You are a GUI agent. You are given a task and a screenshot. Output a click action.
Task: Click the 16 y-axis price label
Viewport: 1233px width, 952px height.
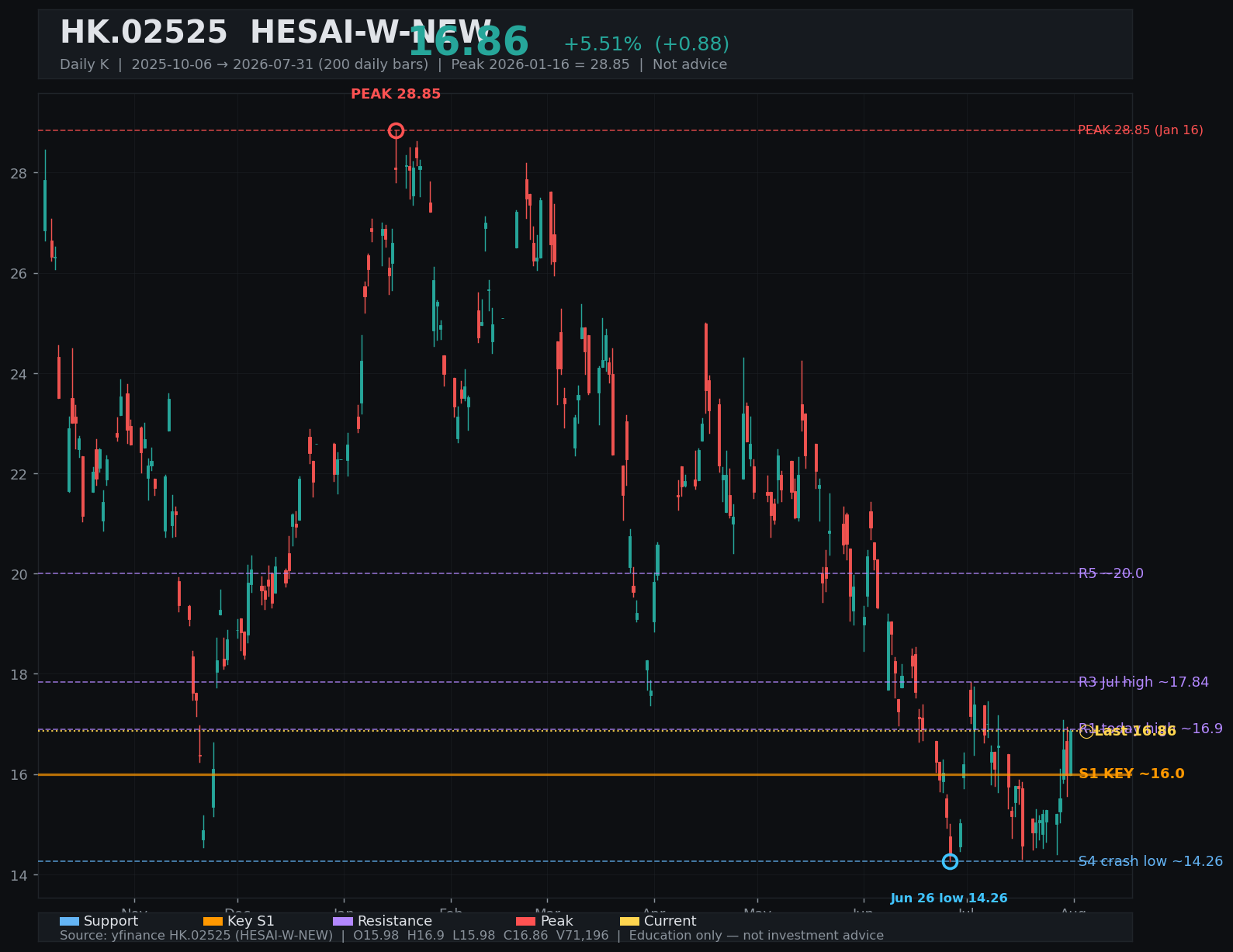click(19, 775)
